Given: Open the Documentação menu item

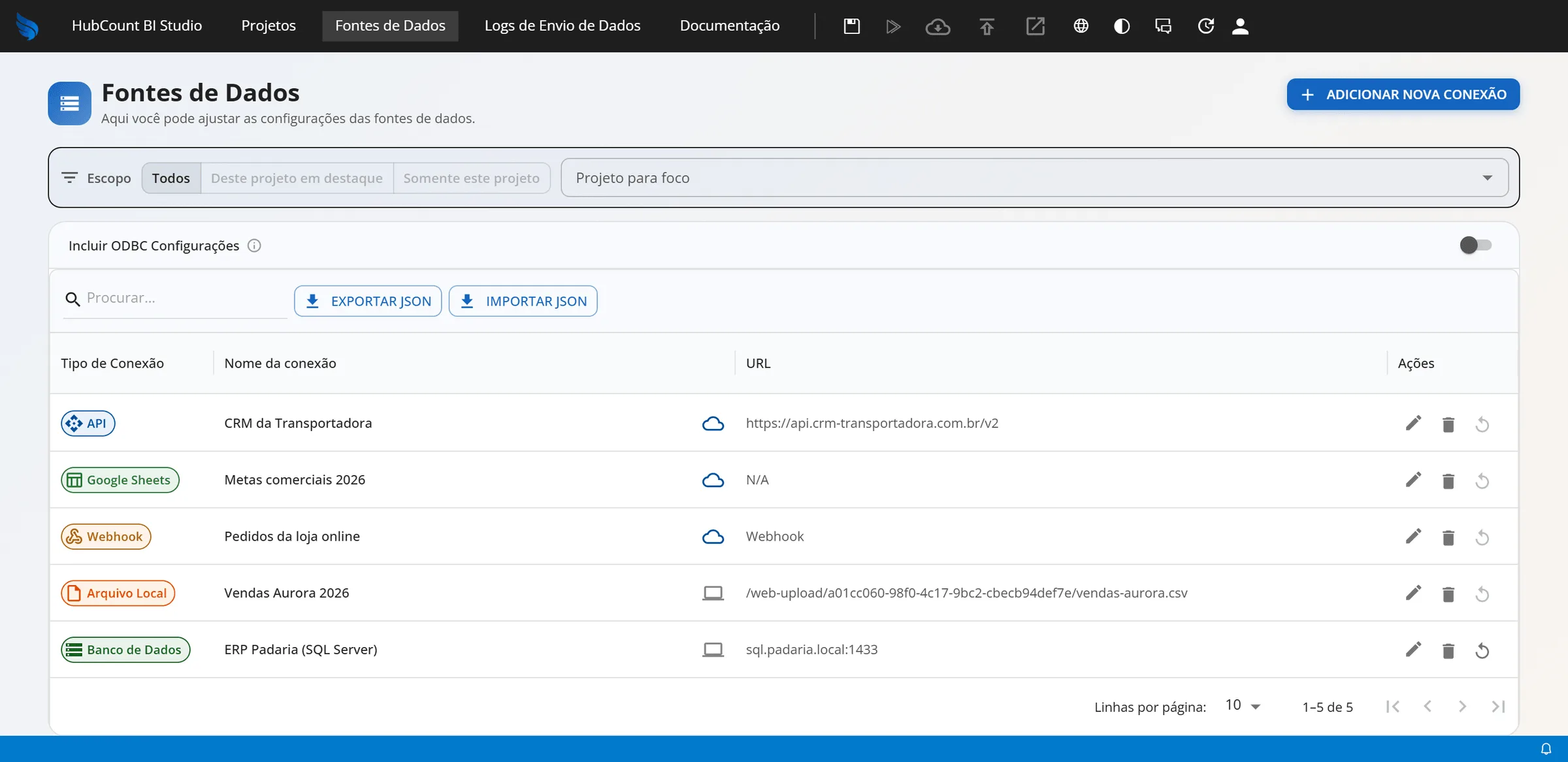Looking at the screenshot, I should [x=730, y=25].
